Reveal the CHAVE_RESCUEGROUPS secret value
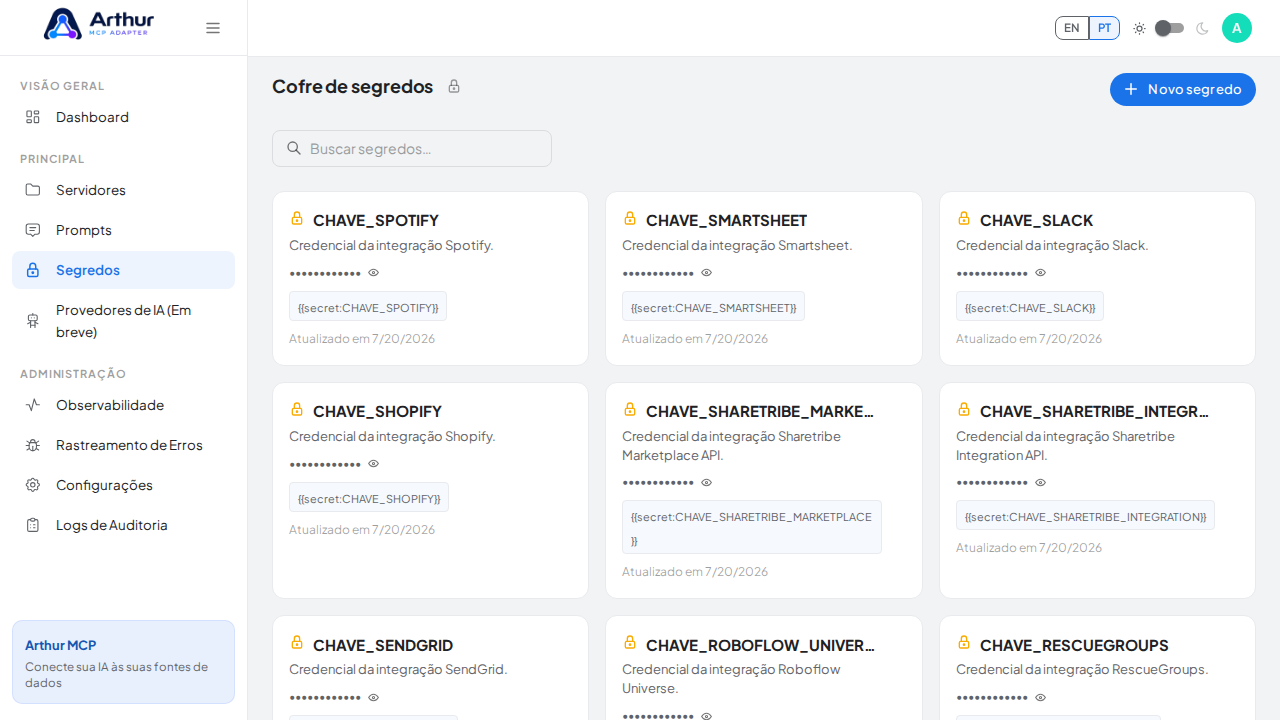Screen dimensions: 1280x720 point(1041,698)
